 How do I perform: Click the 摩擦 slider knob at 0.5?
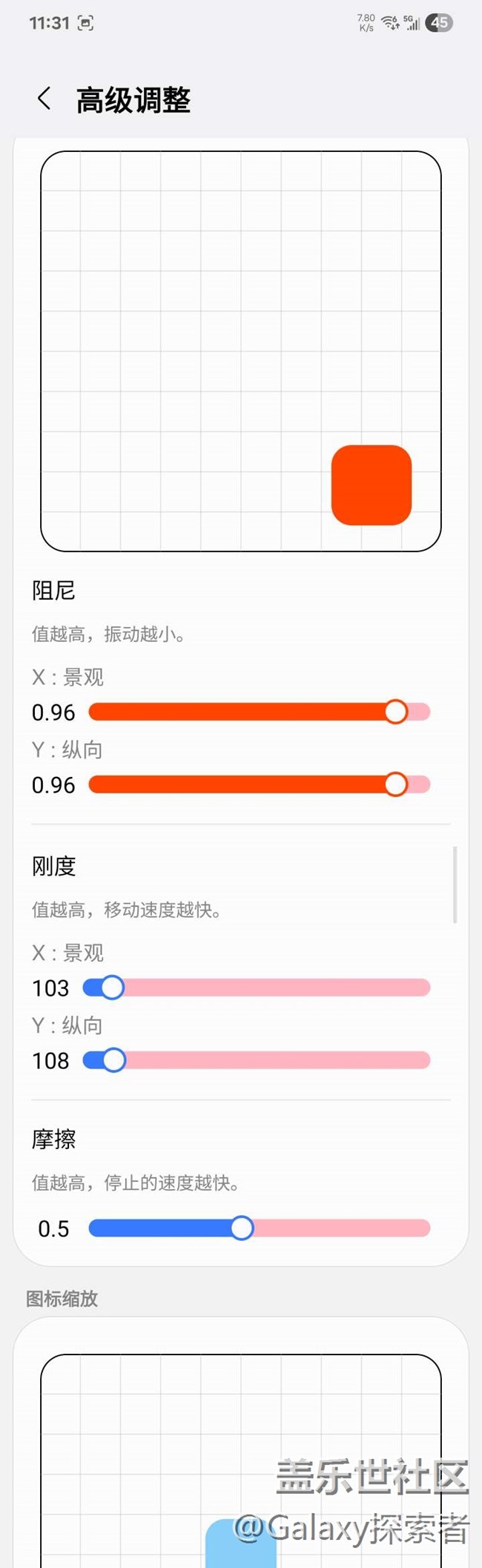click(242, 1228)
